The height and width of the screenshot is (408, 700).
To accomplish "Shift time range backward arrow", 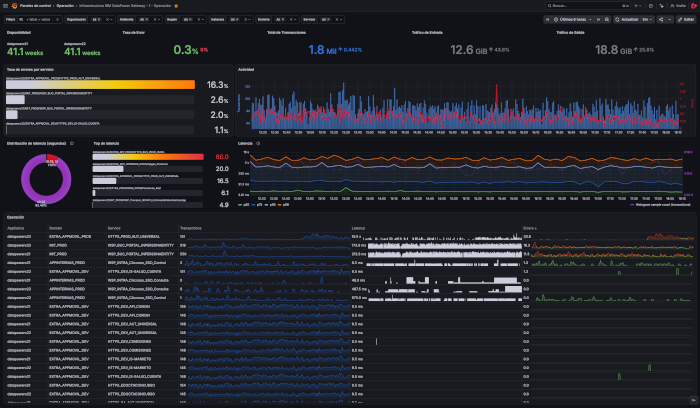I will (x=547, y=20).
